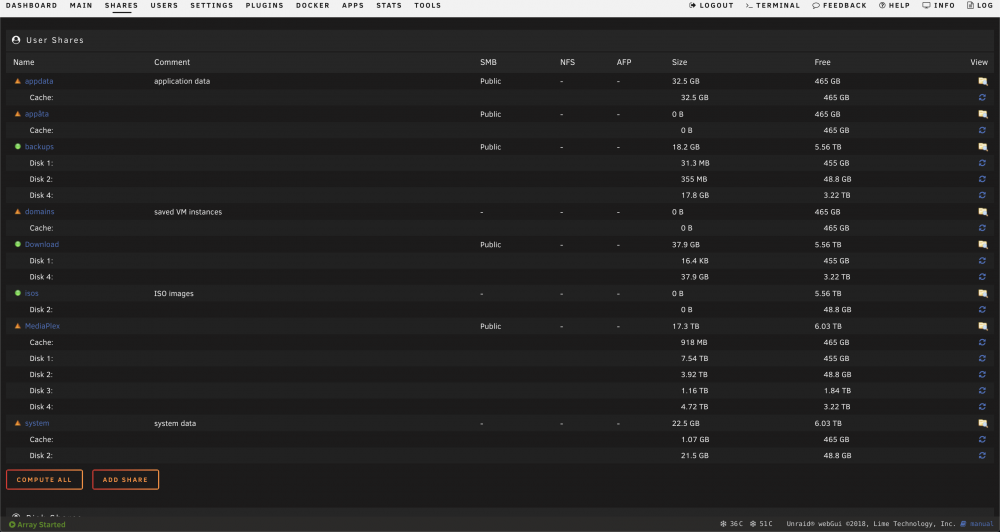Viewport: 1000px width, 532px height.
Task: Refresh the backups Disk 4 size
Action: tap(982, 195)
